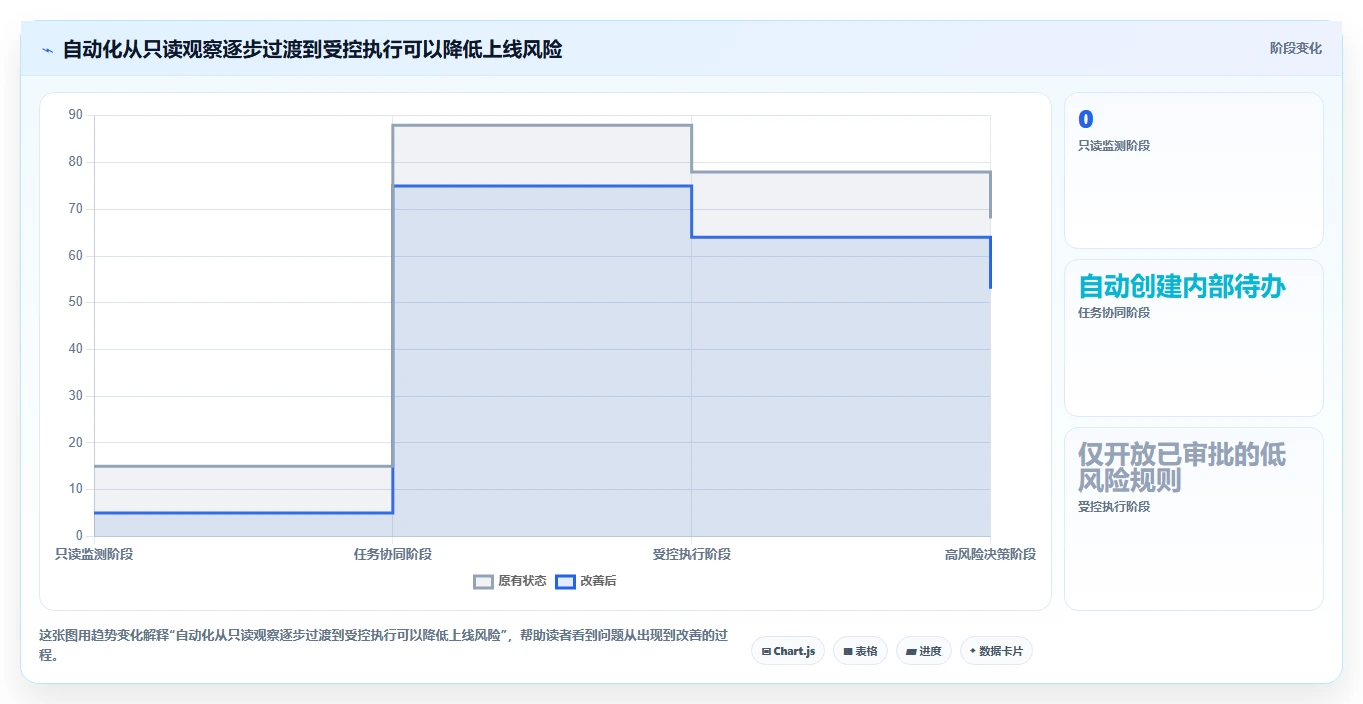Click the chart title about 上线风险
Viewport: 1363px width, 704px height.
[x=312, y=49]
